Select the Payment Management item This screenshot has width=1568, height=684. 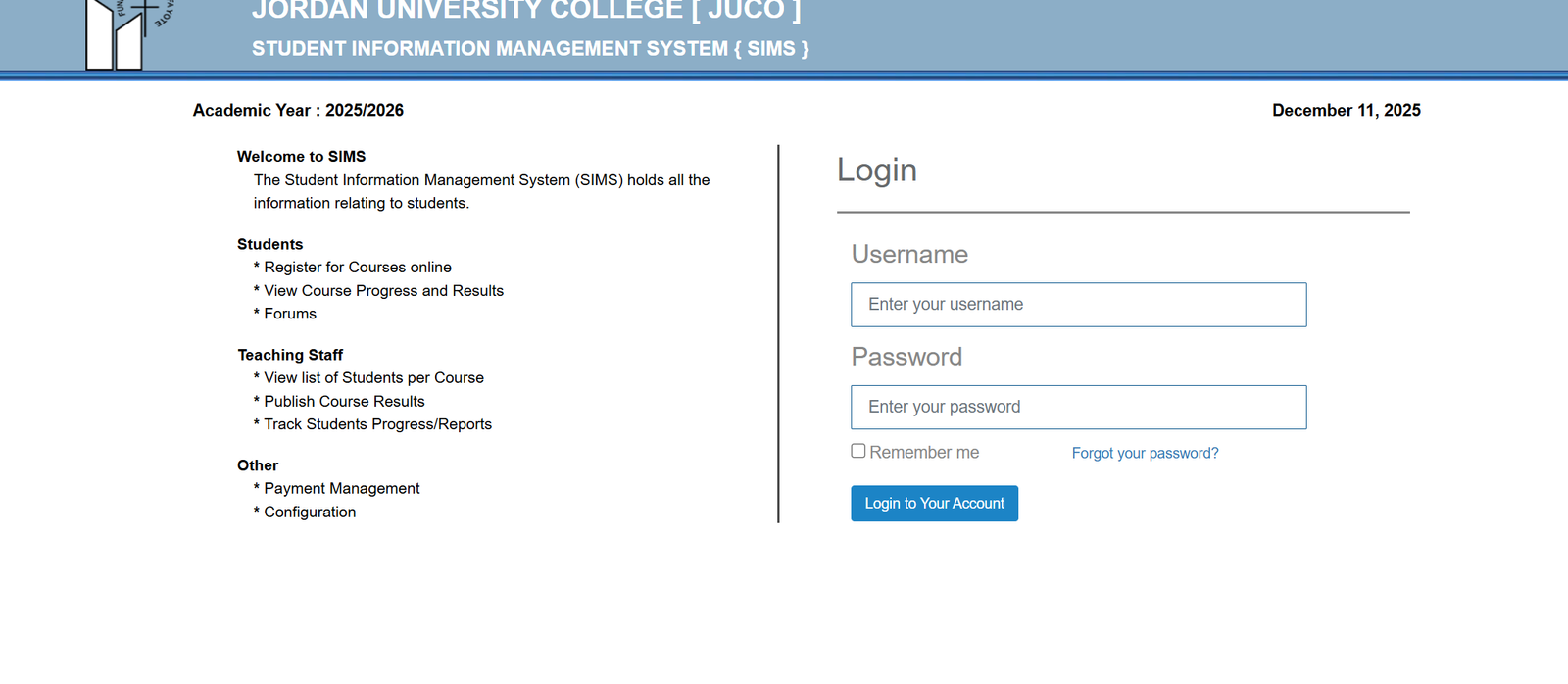tap(341, 489)
